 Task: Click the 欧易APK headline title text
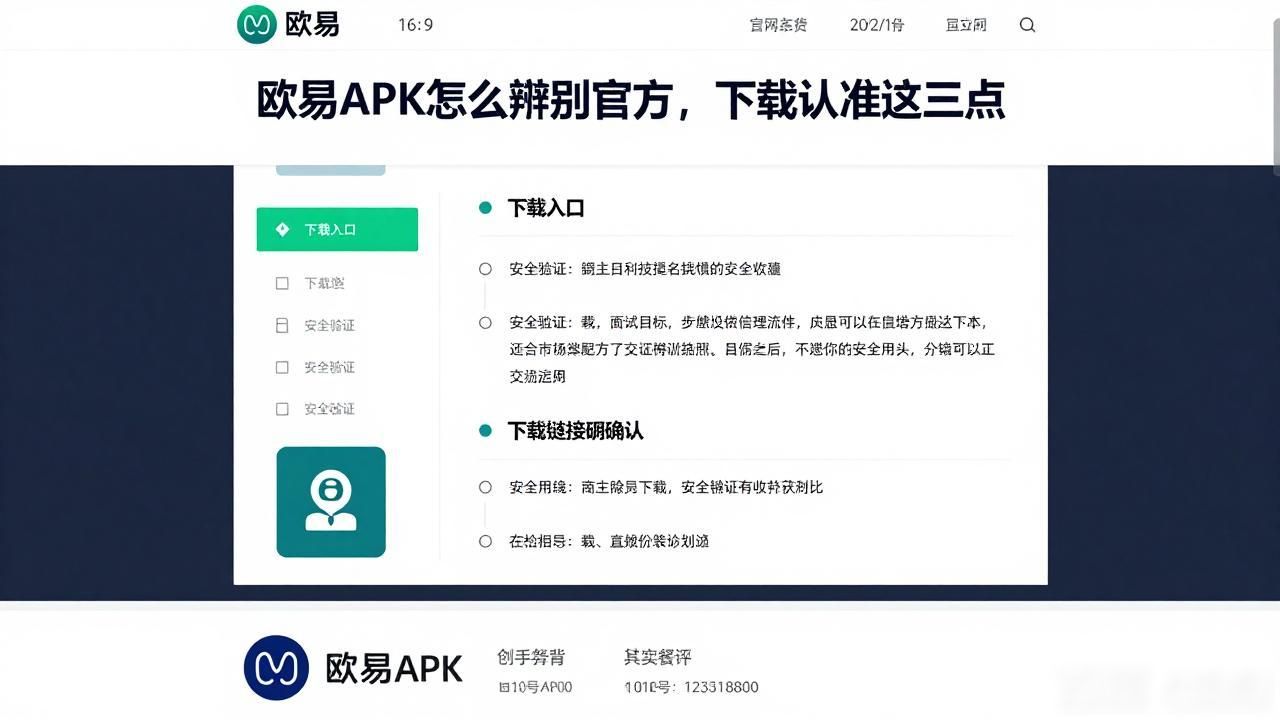631,102
